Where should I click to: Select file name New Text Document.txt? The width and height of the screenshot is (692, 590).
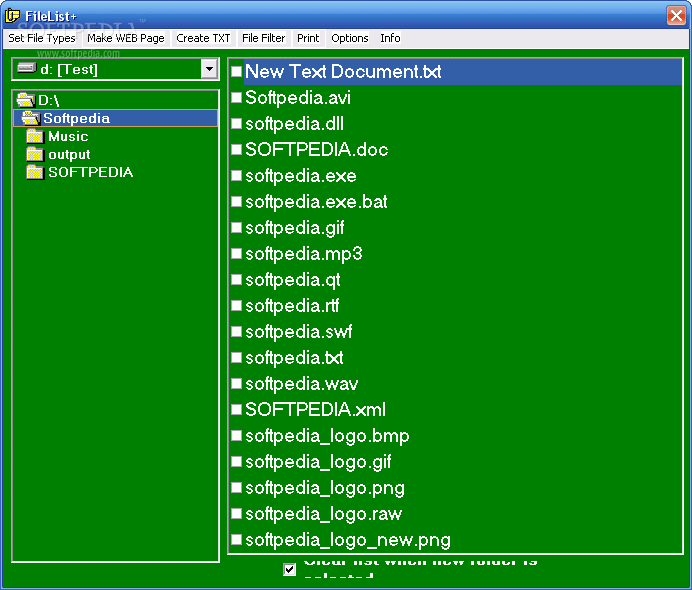coord(343,71)
